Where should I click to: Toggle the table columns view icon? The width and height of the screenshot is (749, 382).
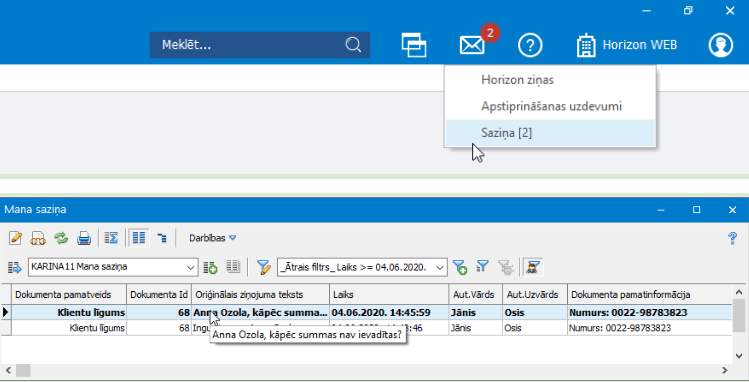139,238
